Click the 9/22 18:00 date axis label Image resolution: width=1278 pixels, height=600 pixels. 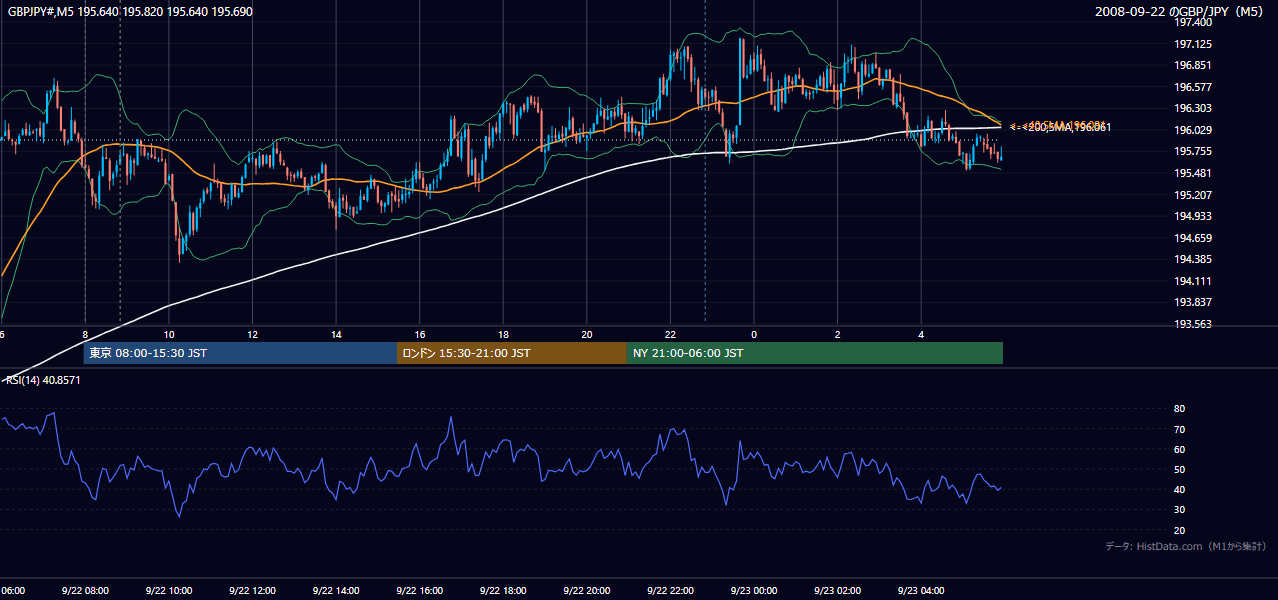[x=502, y=590]
